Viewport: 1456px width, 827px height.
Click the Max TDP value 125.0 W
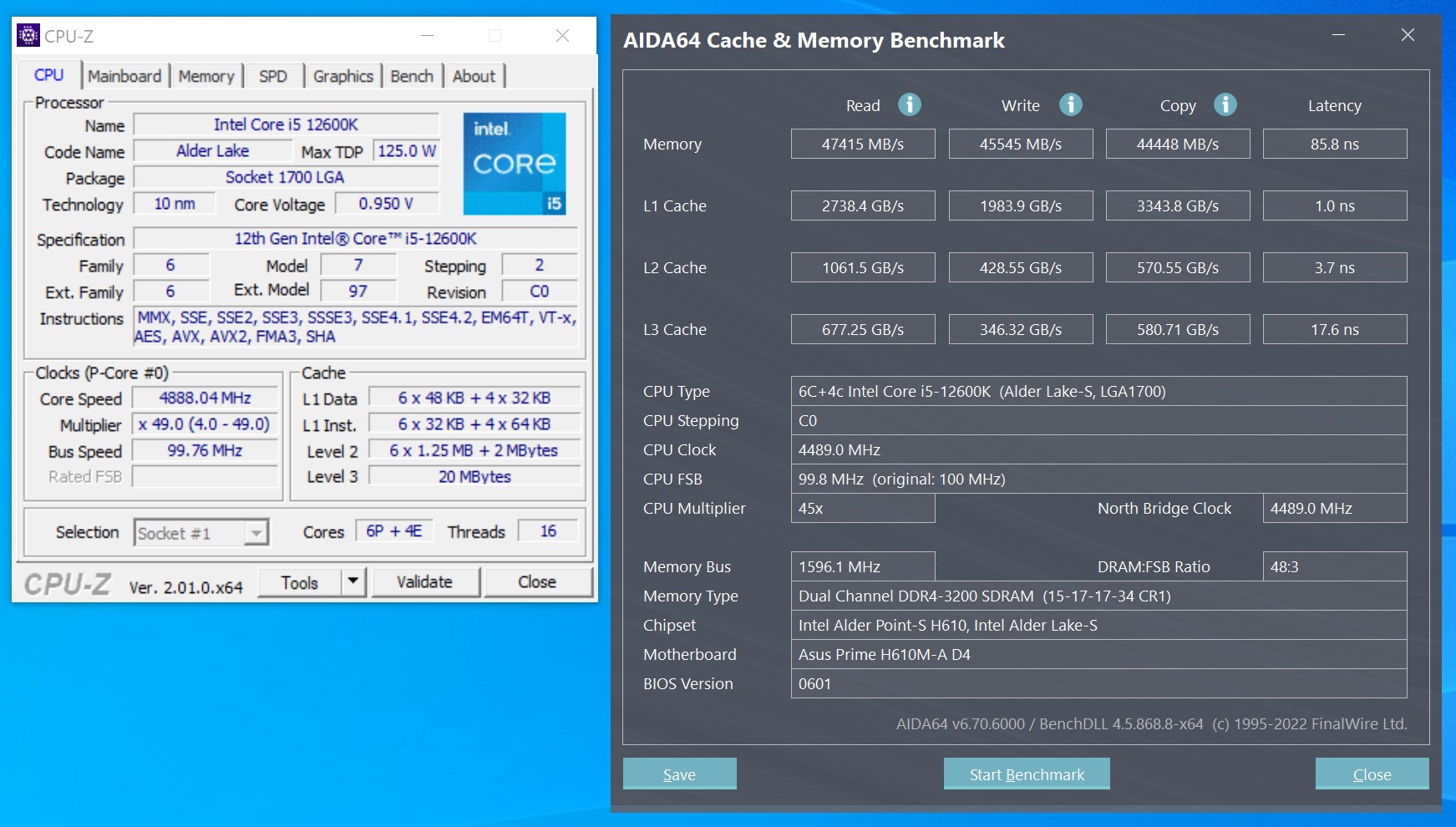pos(406,151)
